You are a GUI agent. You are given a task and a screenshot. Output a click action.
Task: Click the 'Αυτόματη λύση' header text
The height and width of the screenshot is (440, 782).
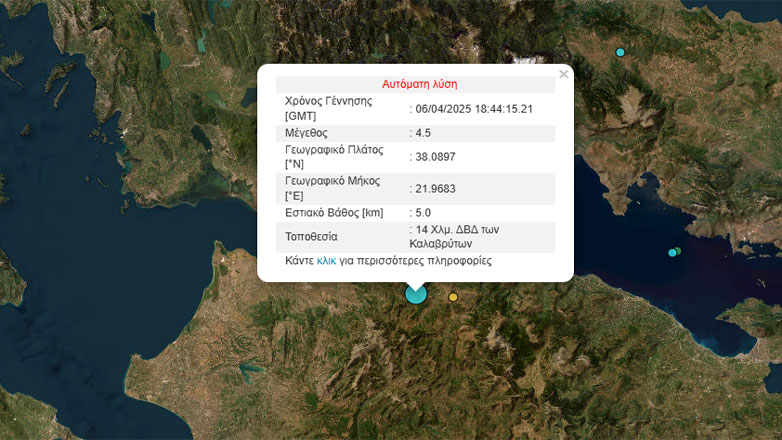coord(419,84)
